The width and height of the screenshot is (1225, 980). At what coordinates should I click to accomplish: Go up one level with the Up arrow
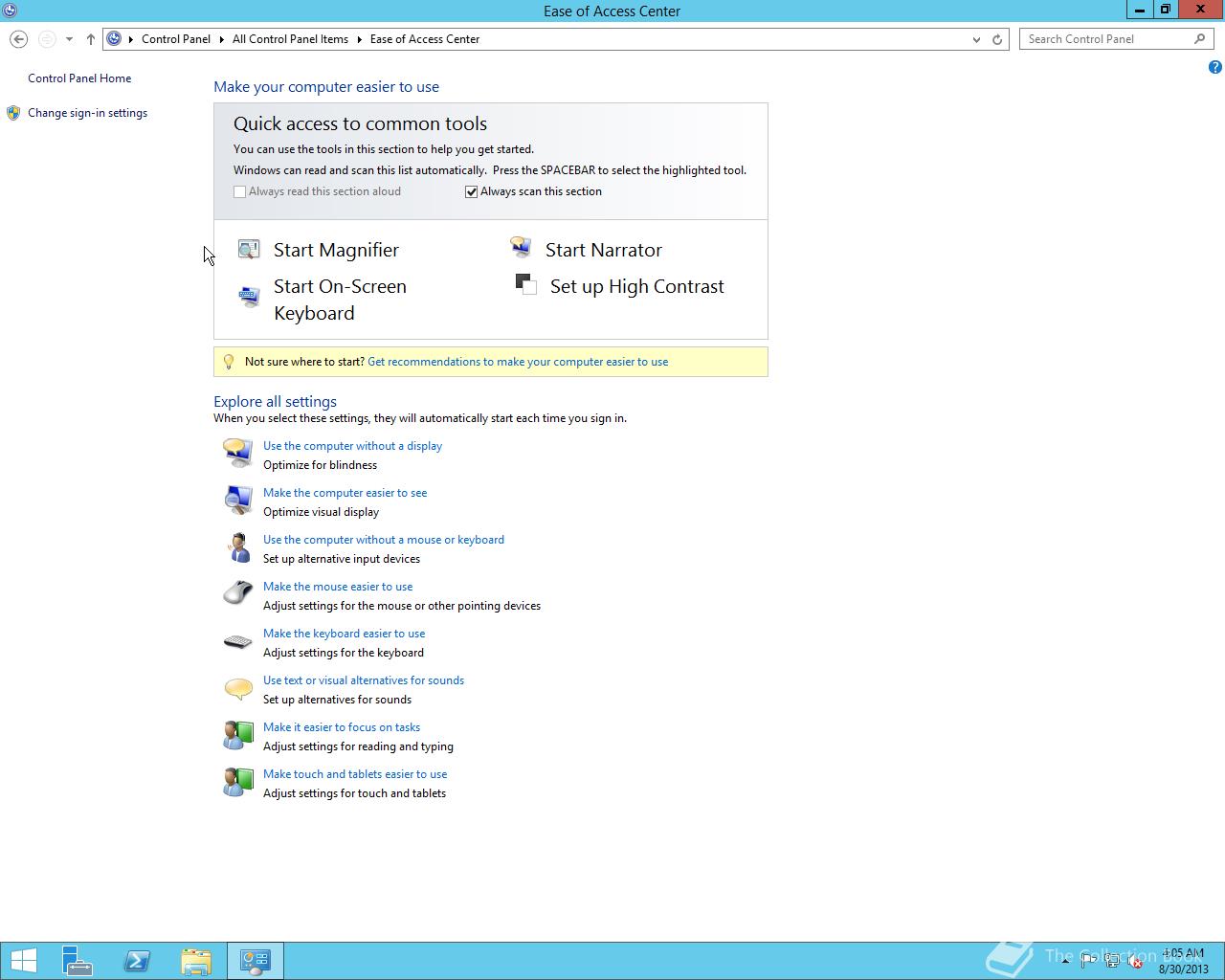click(91, 39)
